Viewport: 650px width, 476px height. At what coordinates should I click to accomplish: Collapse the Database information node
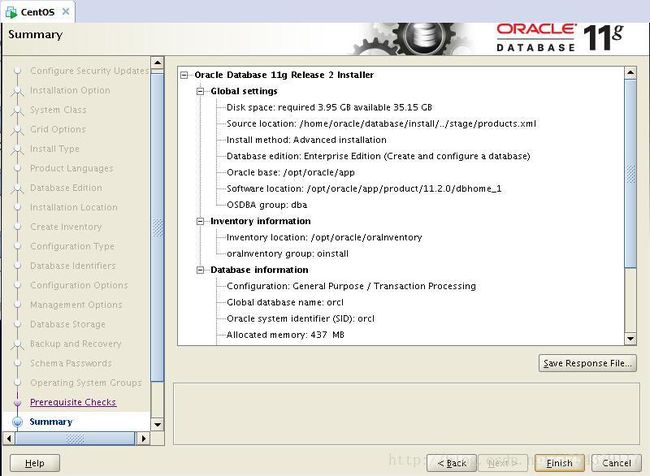[x=200, y=270]
